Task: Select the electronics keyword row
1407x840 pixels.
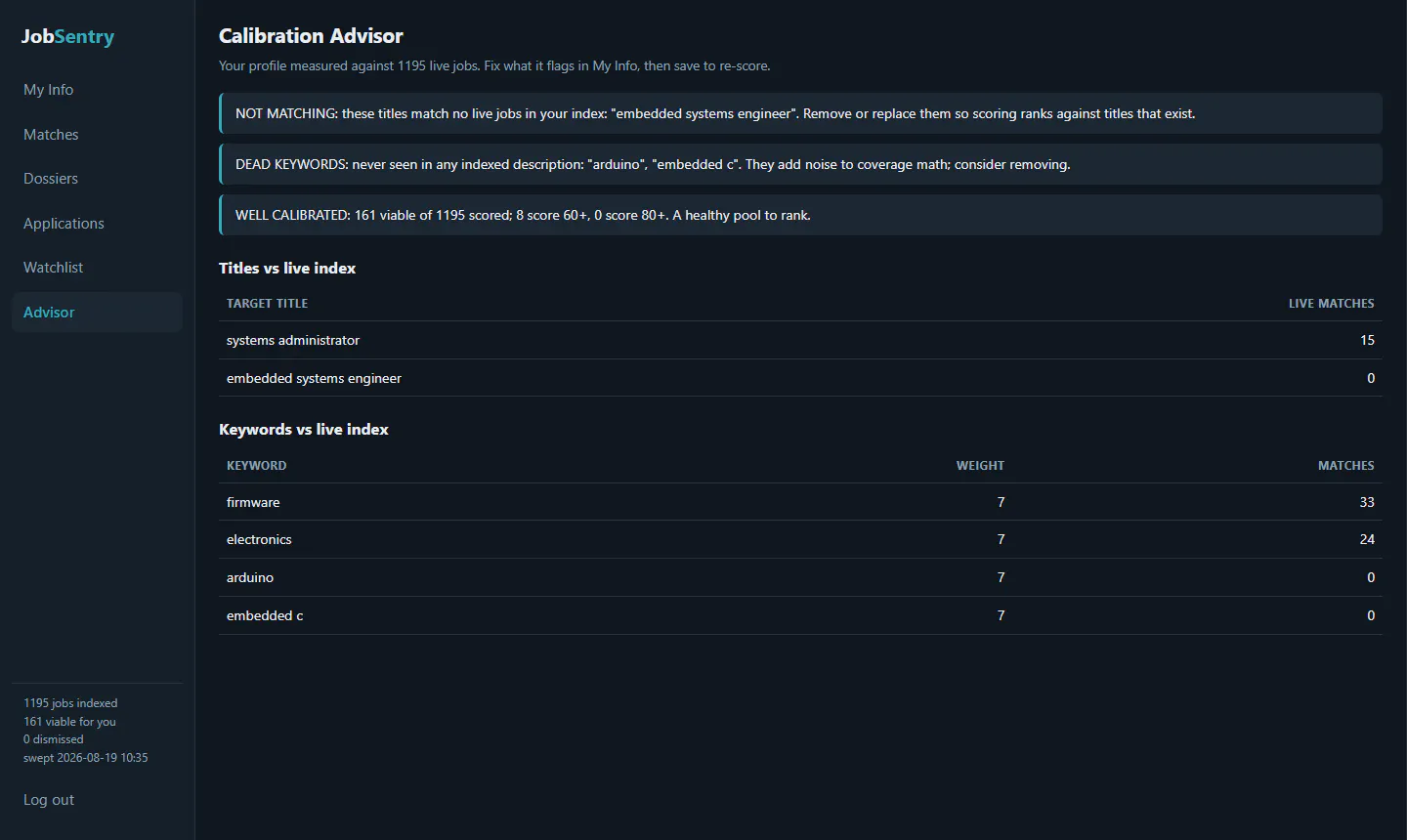Action: (x=800, y=539)
